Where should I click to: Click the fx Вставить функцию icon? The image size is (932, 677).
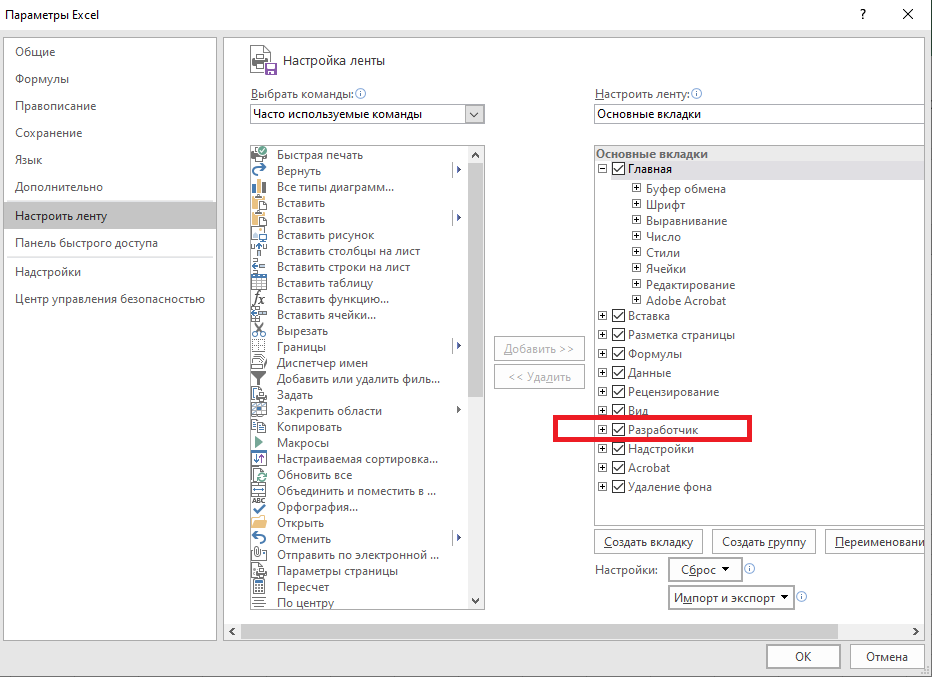coord(259,299)
